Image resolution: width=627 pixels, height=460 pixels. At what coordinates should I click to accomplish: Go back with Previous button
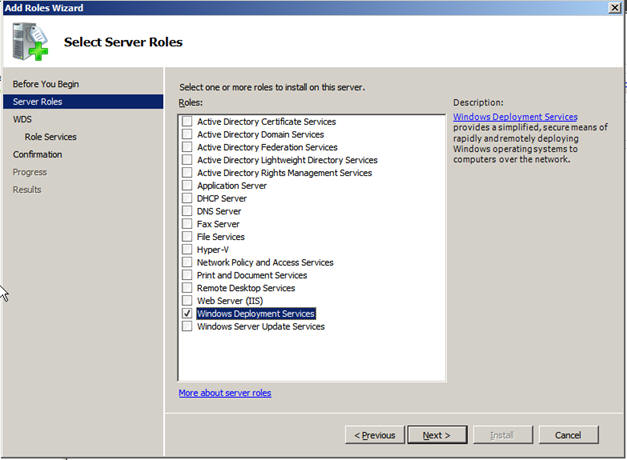[x=375, y=435]
